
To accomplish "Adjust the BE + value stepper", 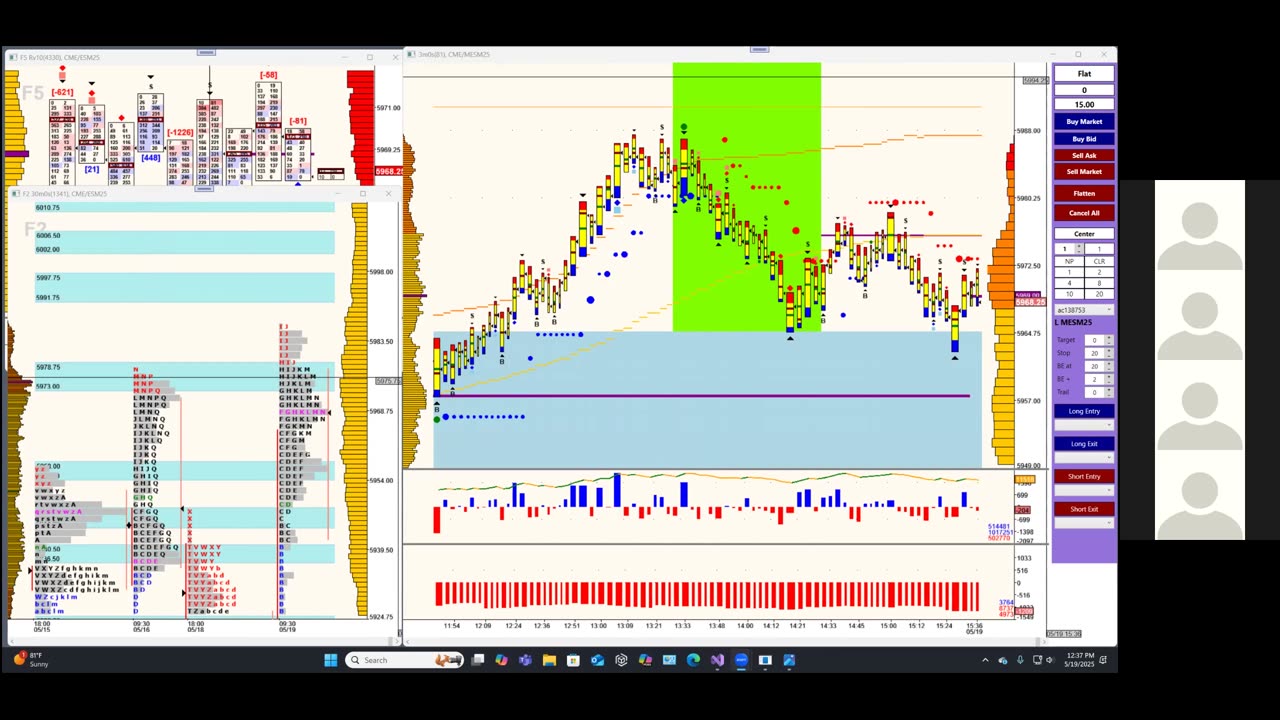I will tap(1109, 379).
